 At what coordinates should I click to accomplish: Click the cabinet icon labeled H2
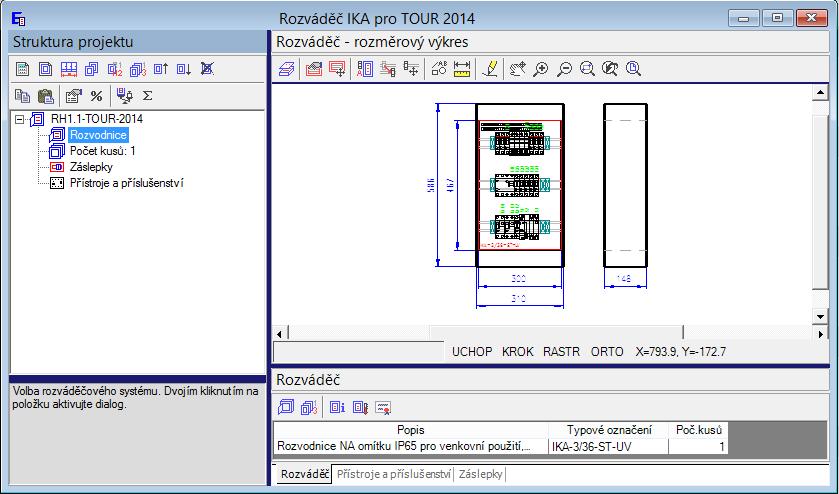pos(115,69)
